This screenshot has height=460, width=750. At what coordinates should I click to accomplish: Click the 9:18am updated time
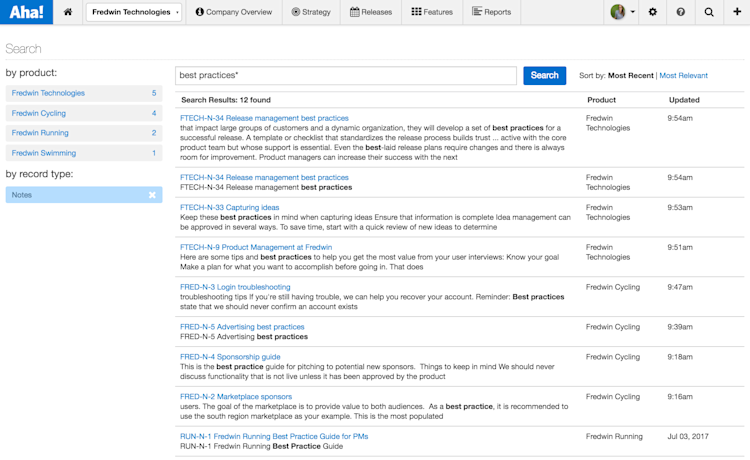[x=680, y=357]
